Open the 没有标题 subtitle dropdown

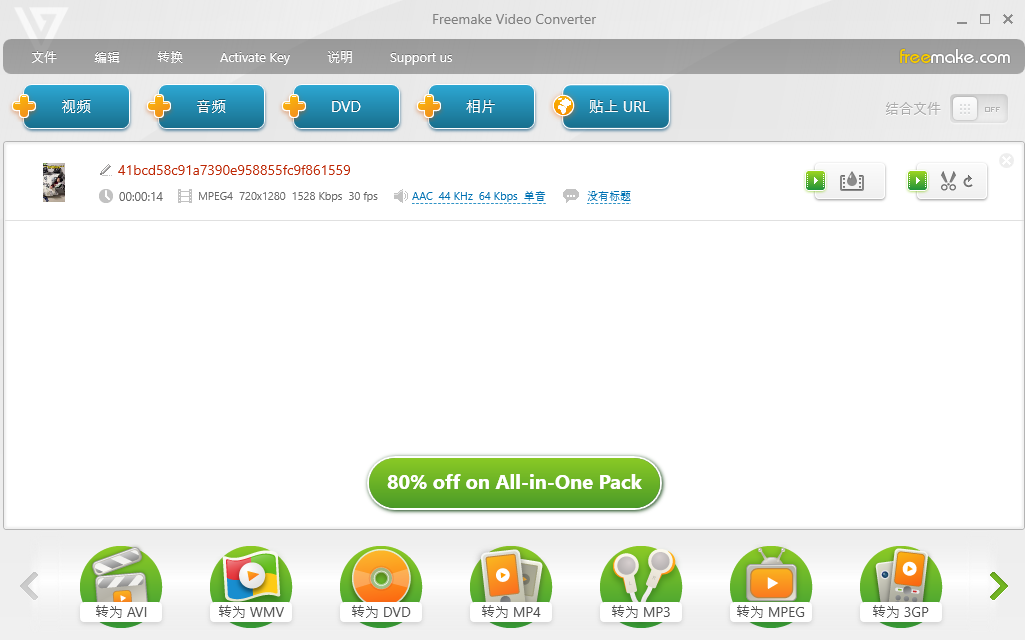[x=608, y=197]
